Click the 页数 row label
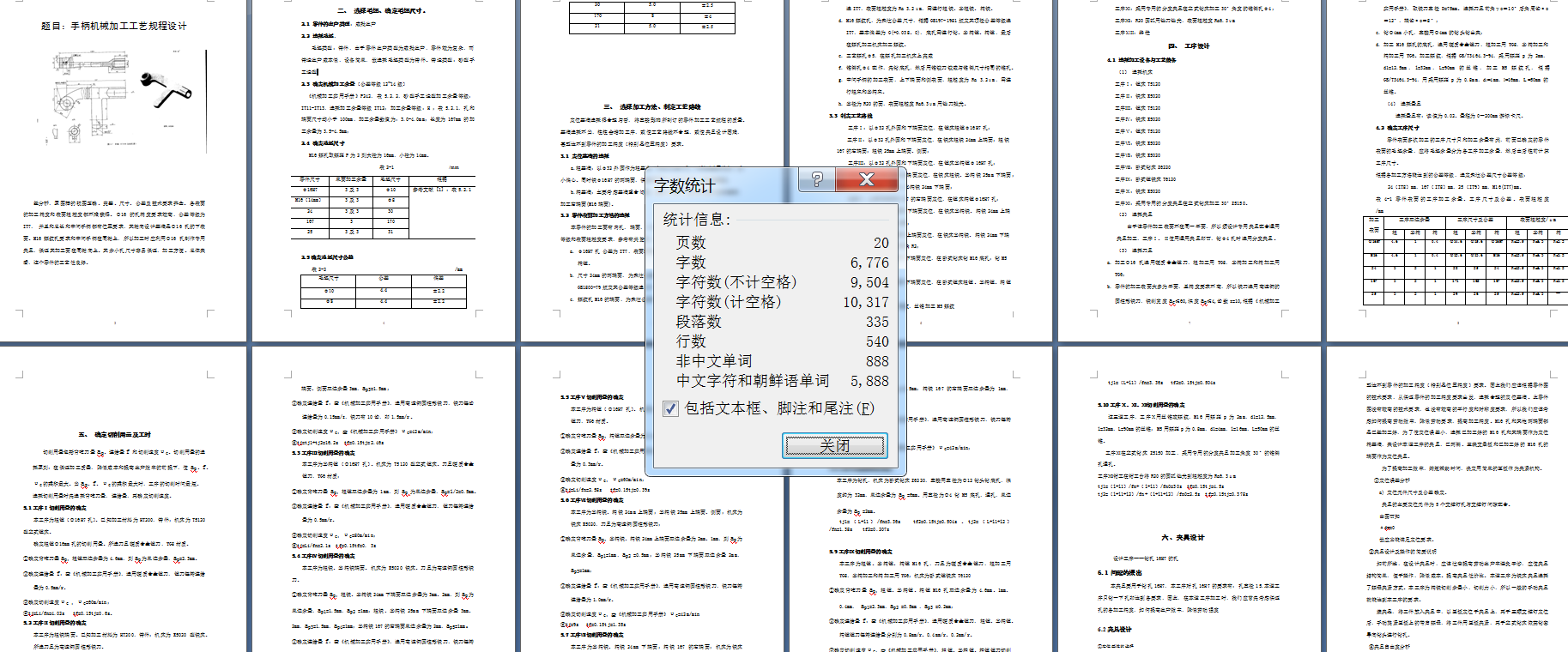The image size is (1568, 652). pyautogui.click(x=691, y=243)
